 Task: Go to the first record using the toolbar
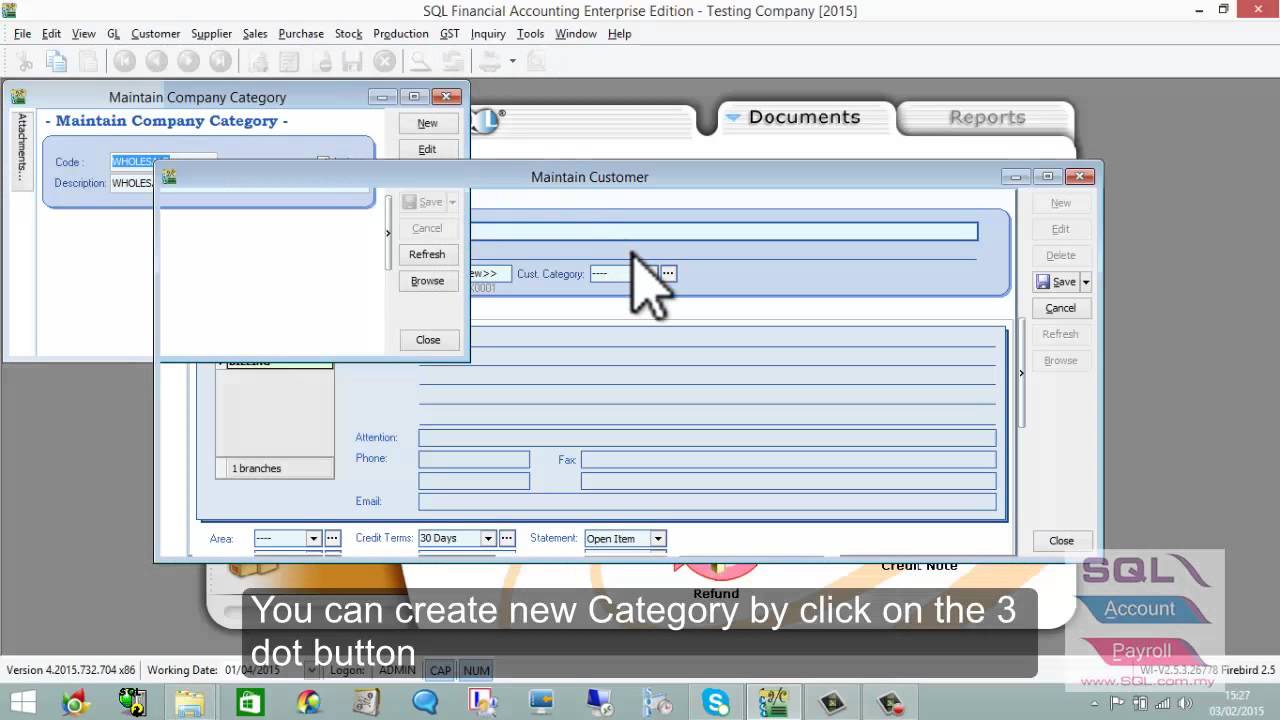[124, 61]
